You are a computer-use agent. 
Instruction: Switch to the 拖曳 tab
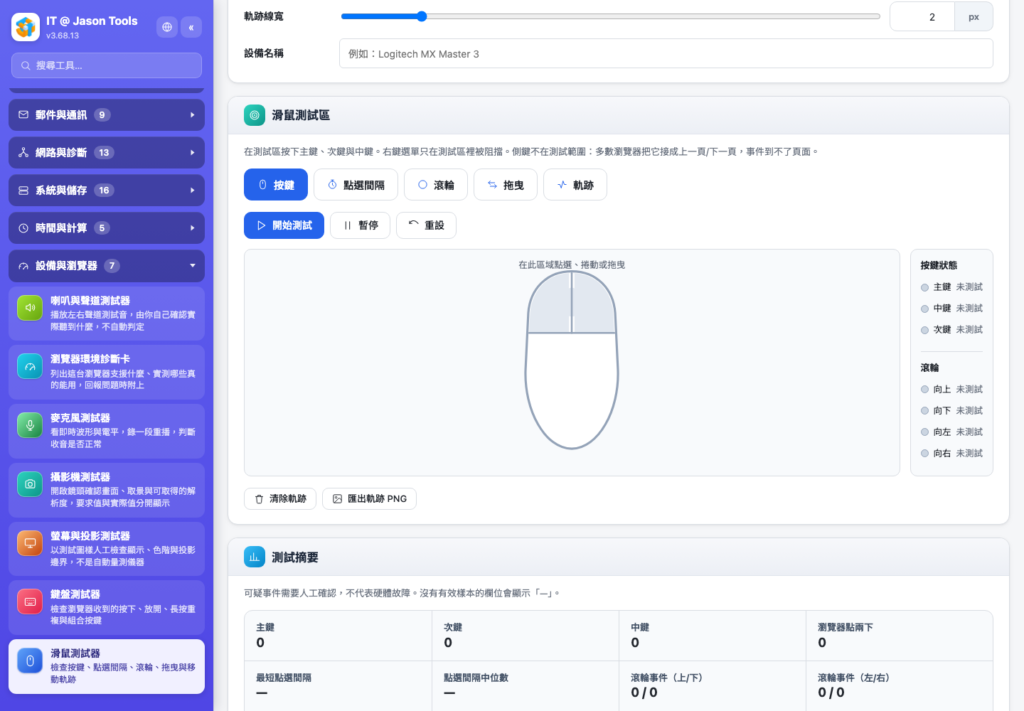click(x=505, y=185)
